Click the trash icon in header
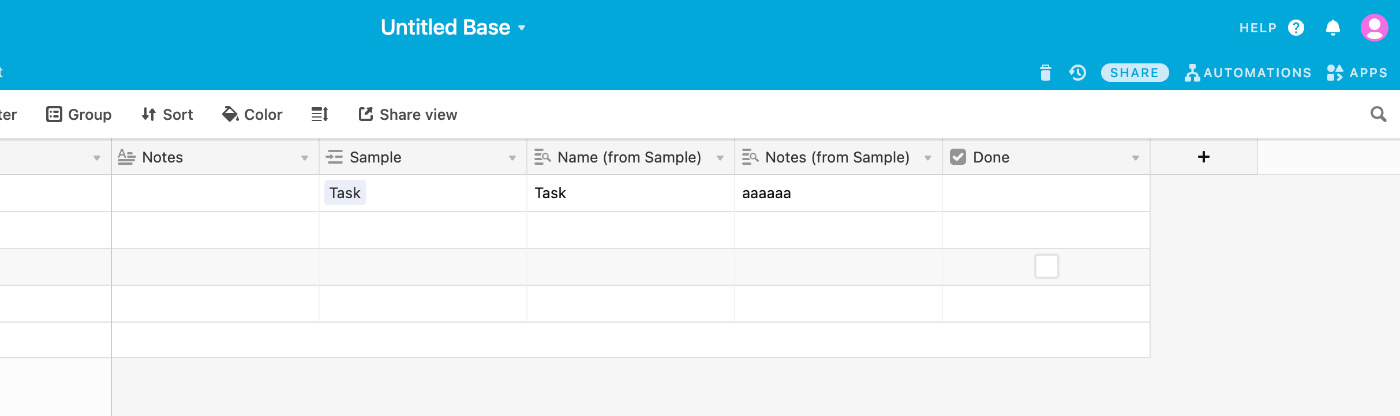The width and height of the screenshot is (1400, 416). click(1045, 72)
